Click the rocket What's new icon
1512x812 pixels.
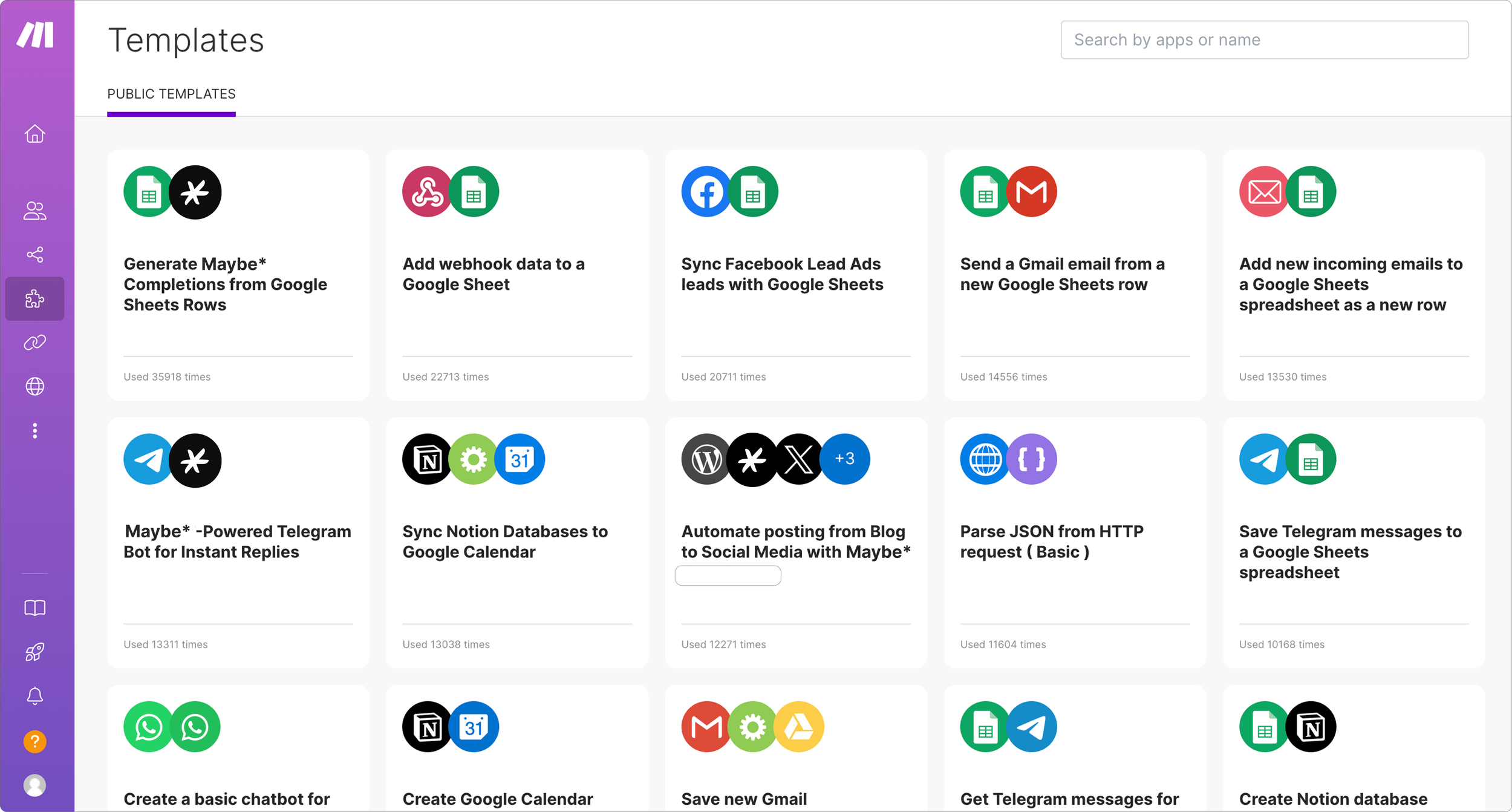(35, 652)
